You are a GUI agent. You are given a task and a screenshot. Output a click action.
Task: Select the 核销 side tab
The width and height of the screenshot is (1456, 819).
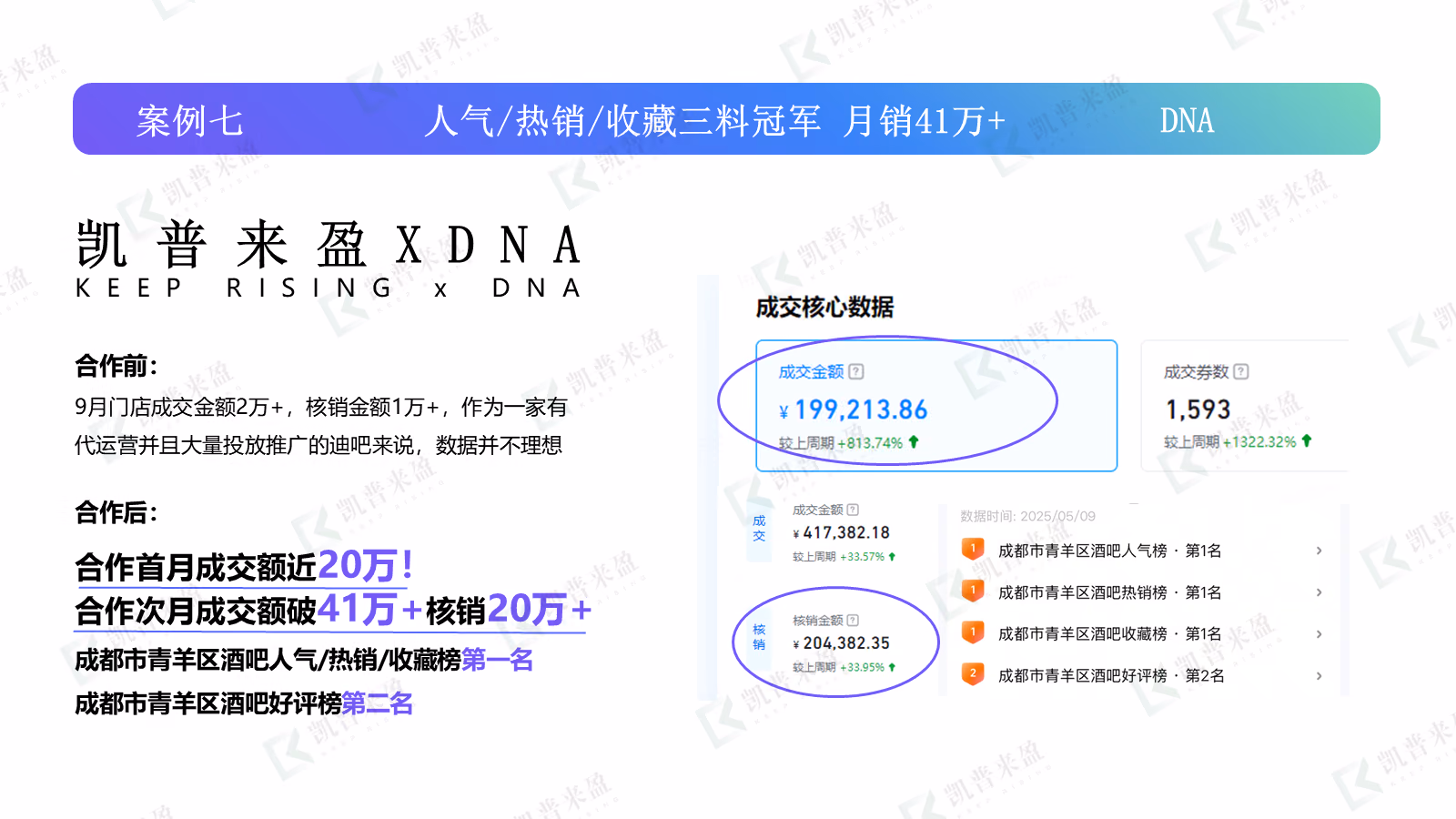point(759,637)
